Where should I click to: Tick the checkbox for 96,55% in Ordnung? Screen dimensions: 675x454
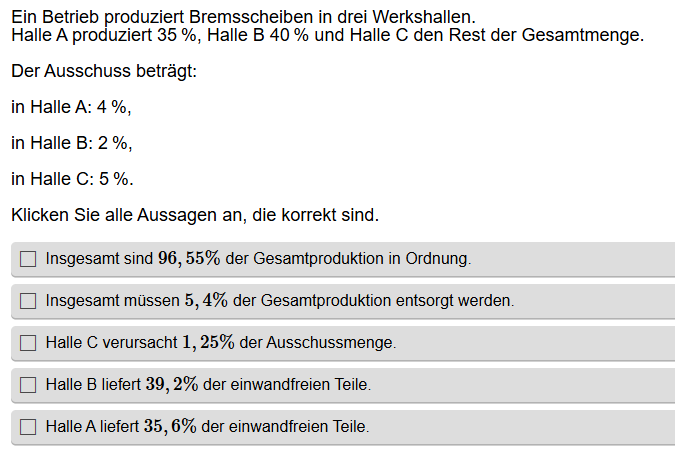(28, 259)
